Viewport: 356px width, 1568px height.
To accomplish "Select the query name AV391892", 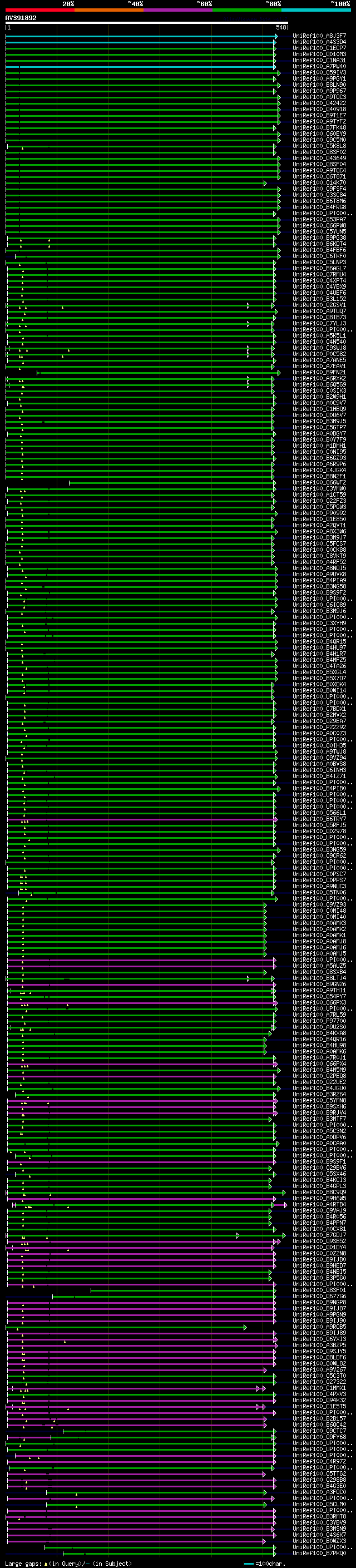I will point(21,18).
